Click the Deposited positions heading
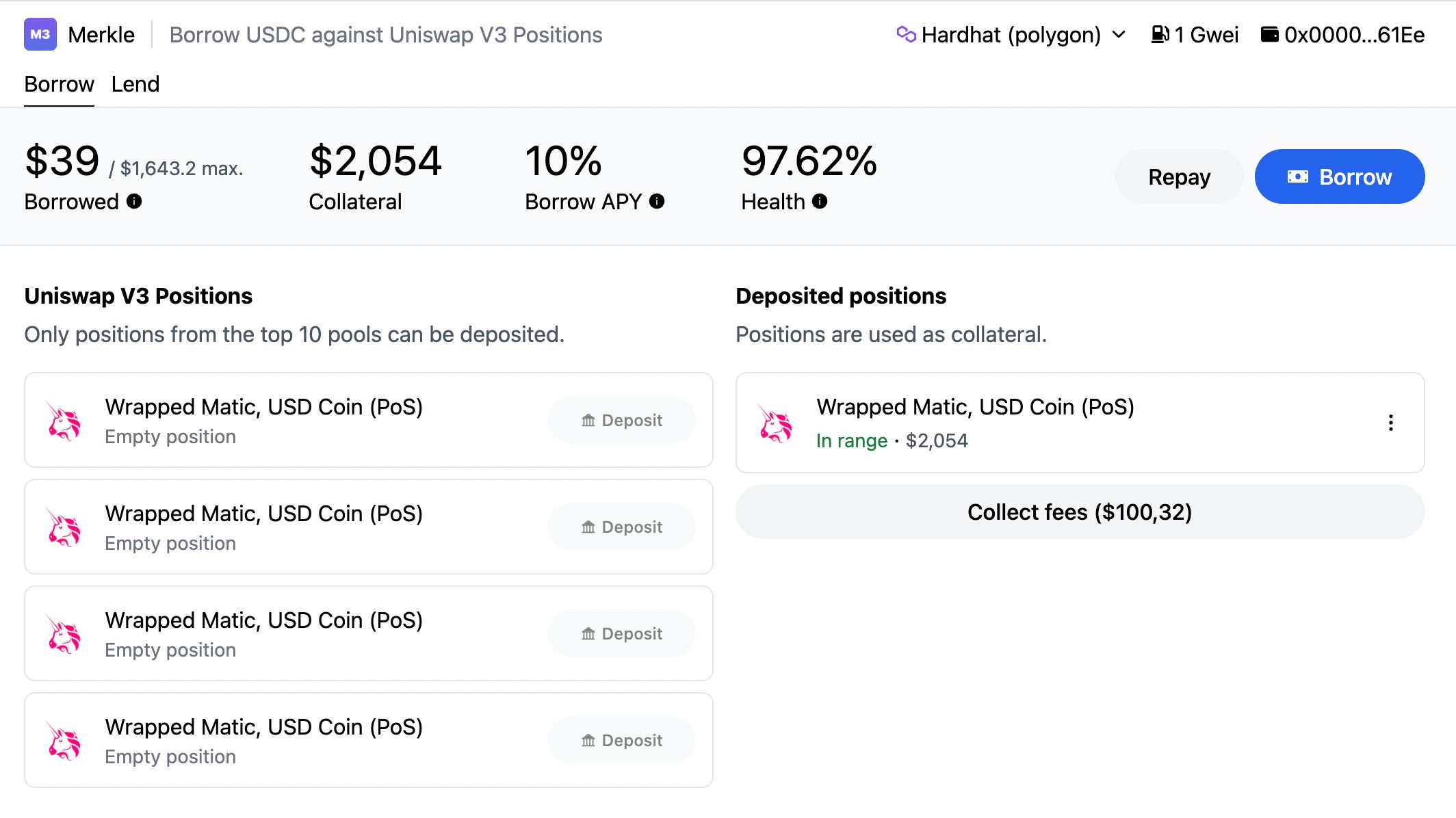The image size is (1456, 818). coord(841,295)
